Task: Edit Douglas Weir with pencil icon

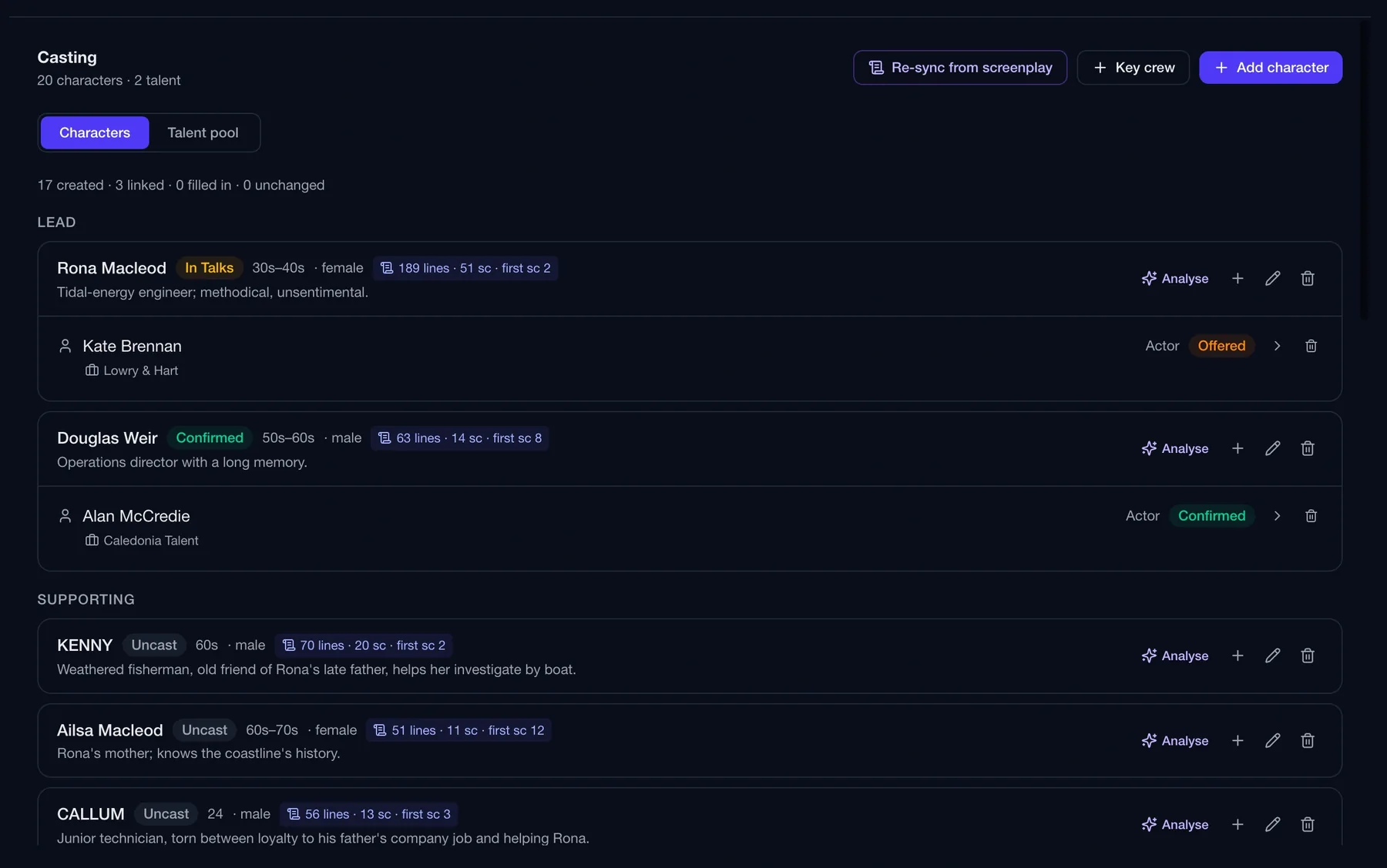Action: click(x=1272, y=448)
